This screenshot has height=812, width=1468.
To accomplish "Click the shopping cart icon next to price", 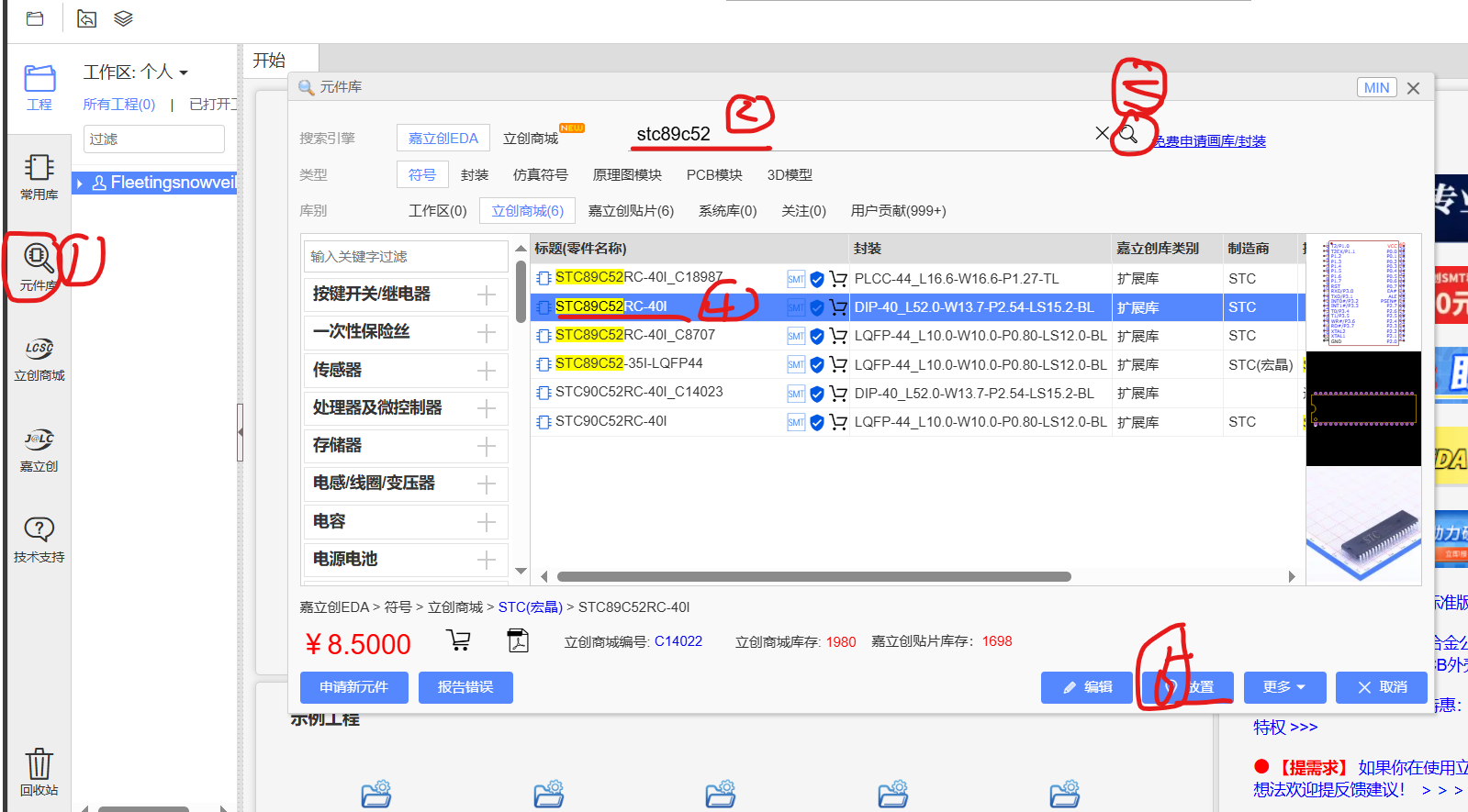I will tap(458, 640).
